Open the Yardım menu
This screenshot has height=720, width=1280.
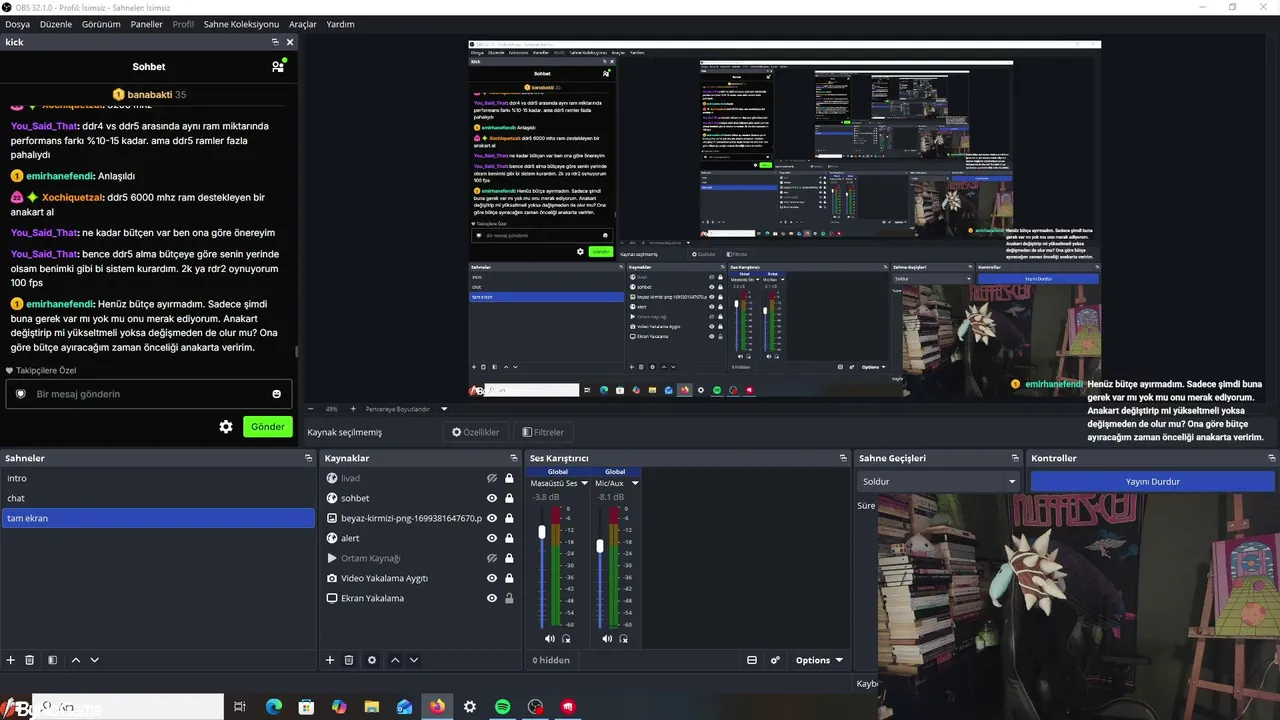click(340, 24)
